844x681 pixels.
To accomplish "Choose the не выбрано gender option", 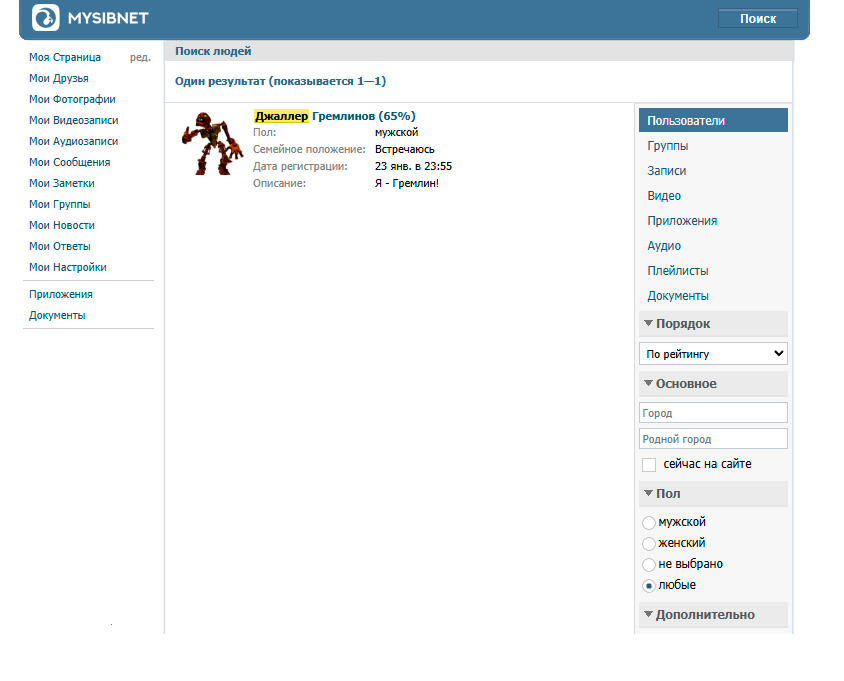I will click(x=649, y=565).
